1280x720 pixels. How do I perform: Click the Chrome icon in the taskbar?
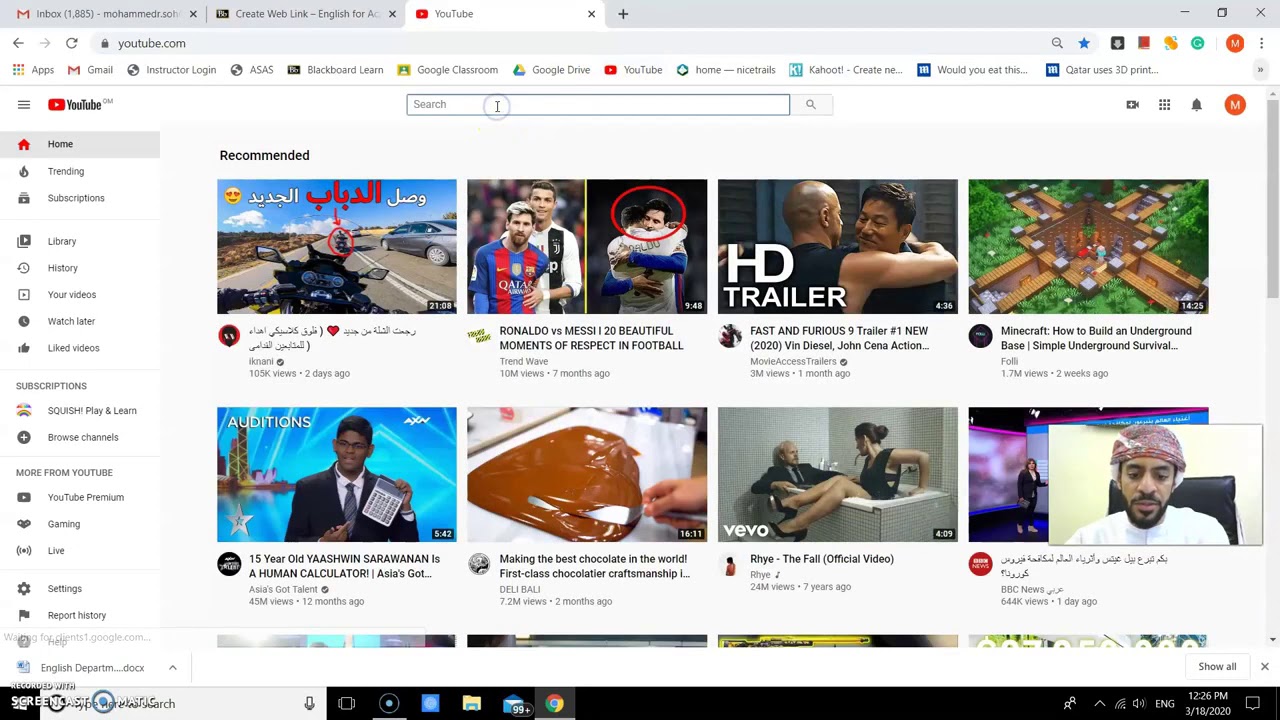[x=554, y=704]
